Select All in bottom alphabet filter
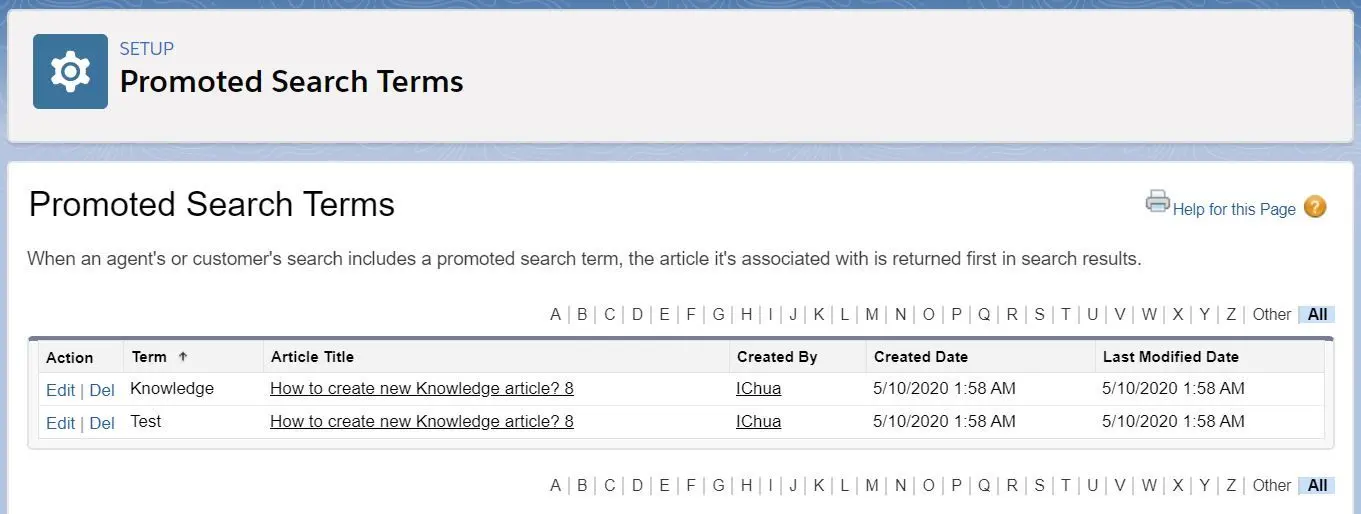This screenshot has width=1361, height=514. pos(1317,485)
